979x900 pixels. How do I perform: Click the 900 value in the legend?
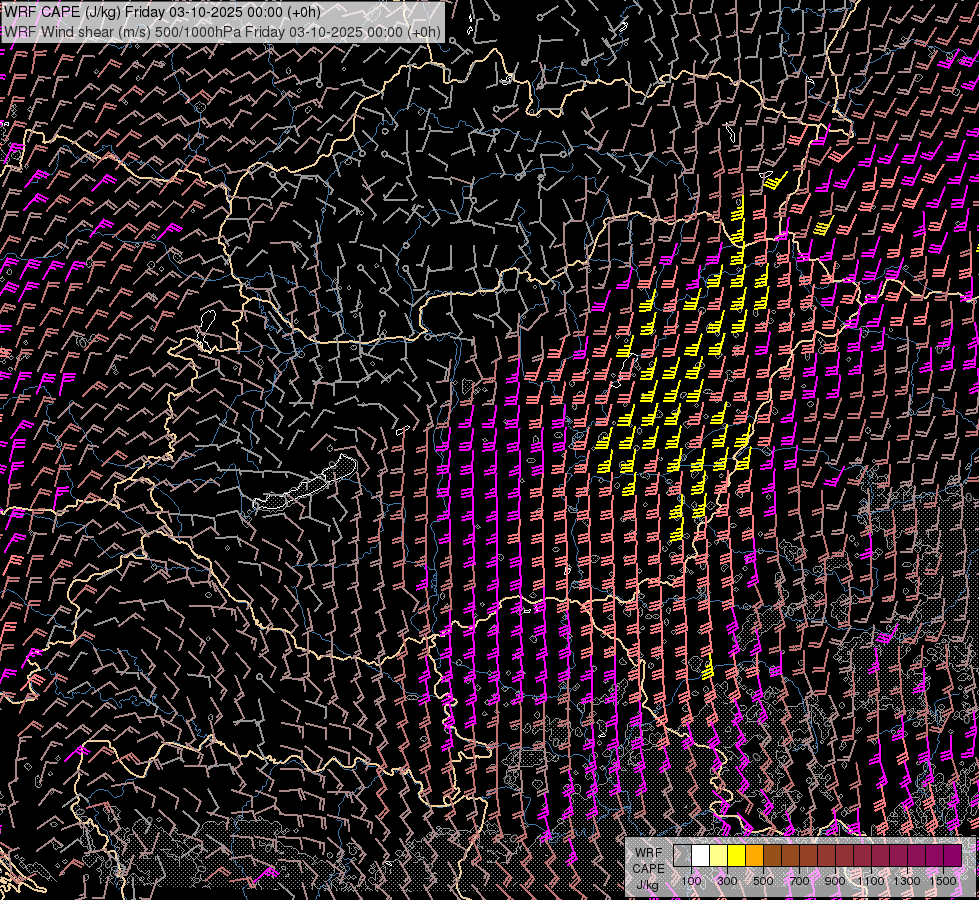pyautogui.click(x=835, y=880)
